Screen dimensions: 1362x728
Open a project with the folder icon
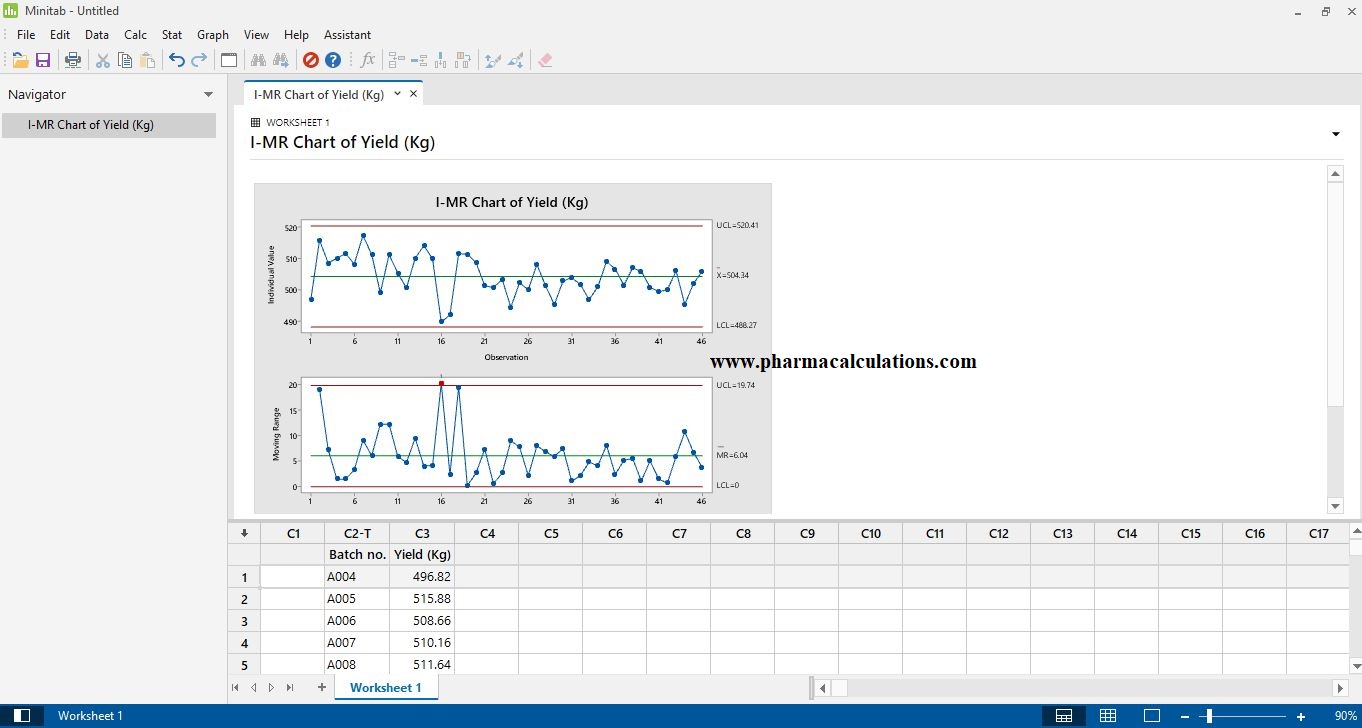tap(20, 60)
